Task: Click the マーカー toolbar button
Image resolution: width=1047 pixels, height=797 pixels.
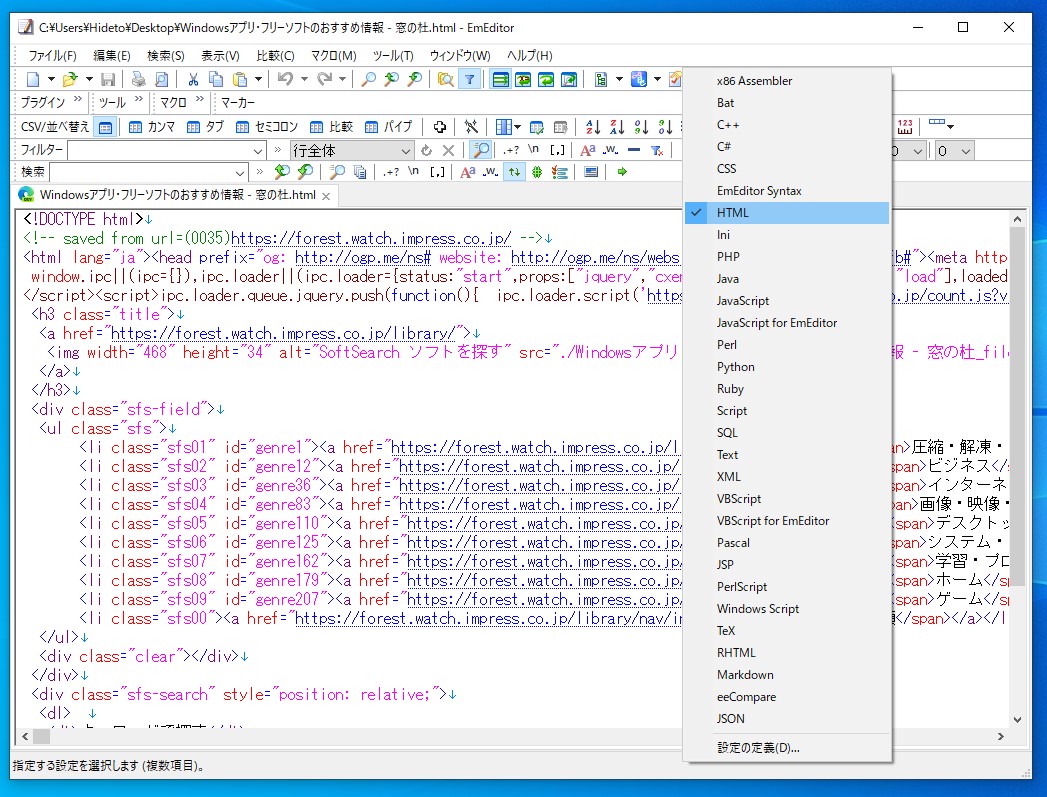Action: 237,102
